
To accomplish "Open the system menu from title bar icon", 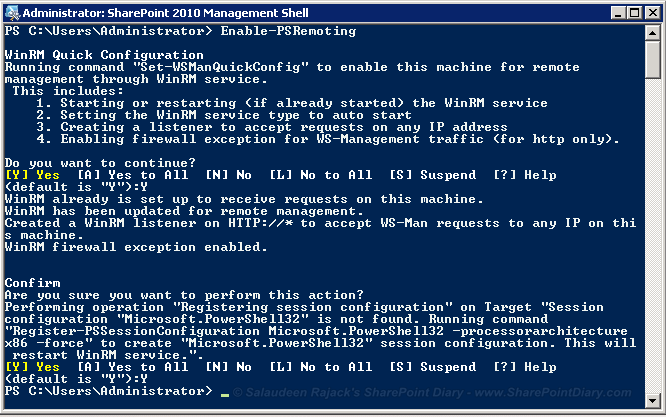I will click(x=12, y=13).
